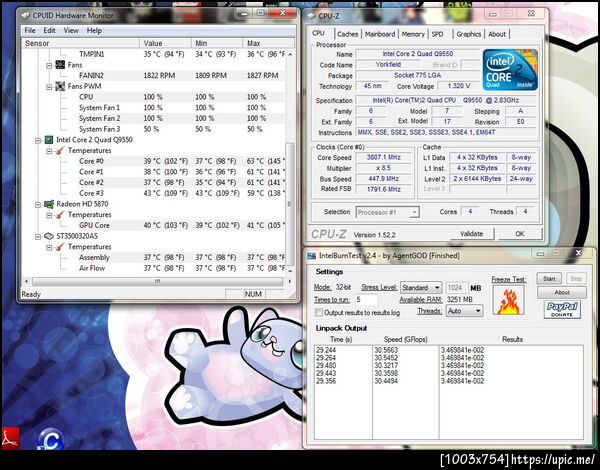Select the GPU Core temperature row
Viewport: 600px width, 470px height.
153,225
